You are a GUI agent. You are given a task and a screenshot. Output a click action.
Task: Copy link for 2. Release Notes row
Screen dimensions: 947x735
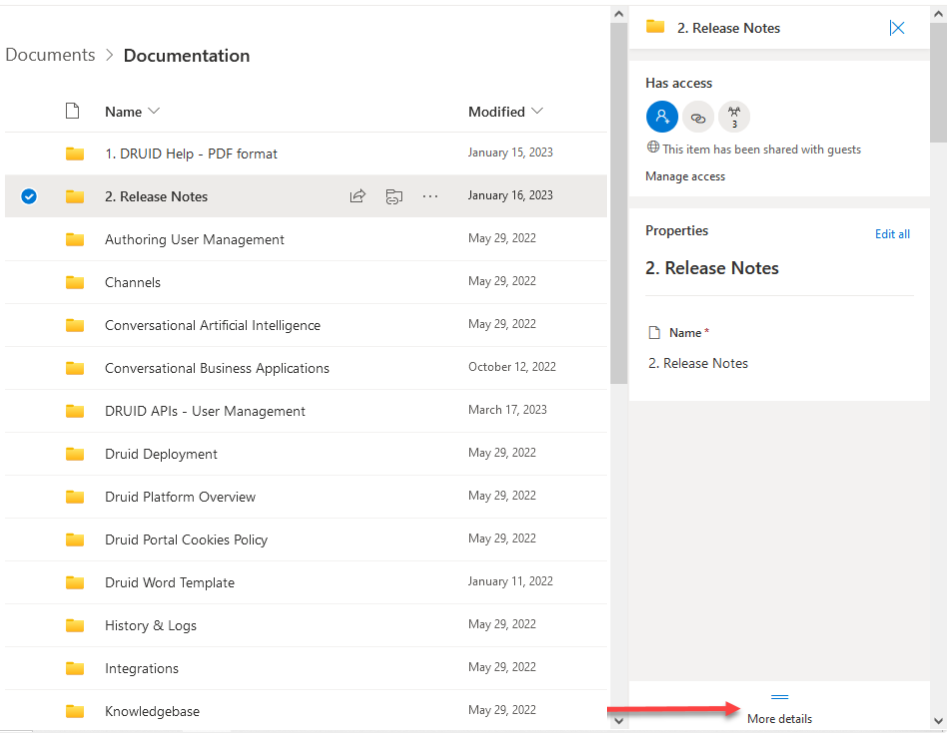(x=394, y=196)
